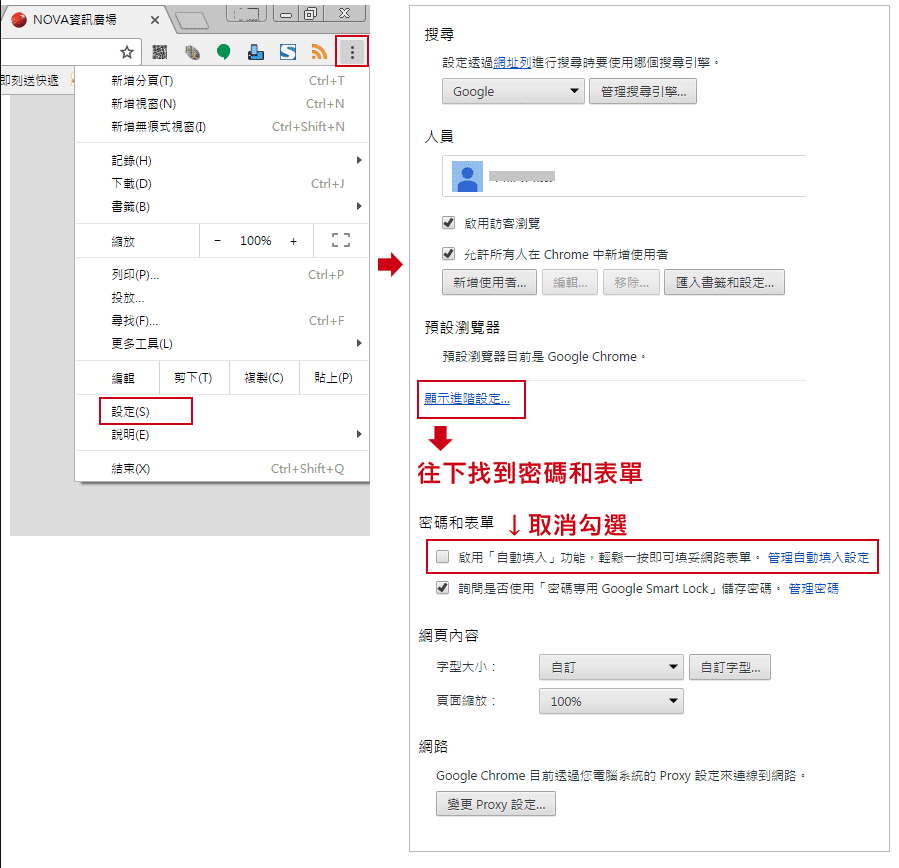Choose 列印(P)... menu item
The width and height of the screenshot is (899, 868).
(222, 275)
